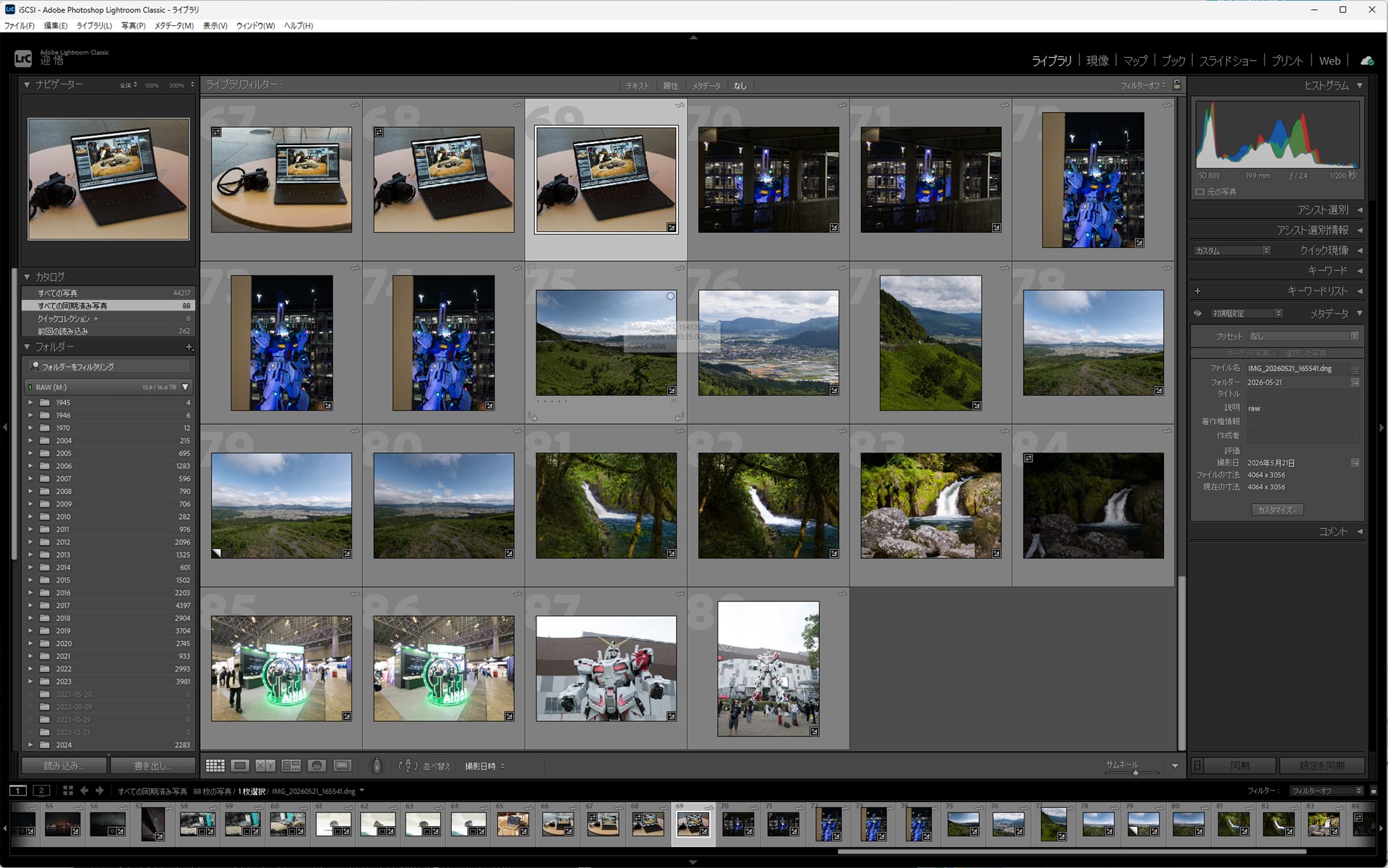Open the ライブラリ(L) menu

pyautogui.click(x=94, y=25)
